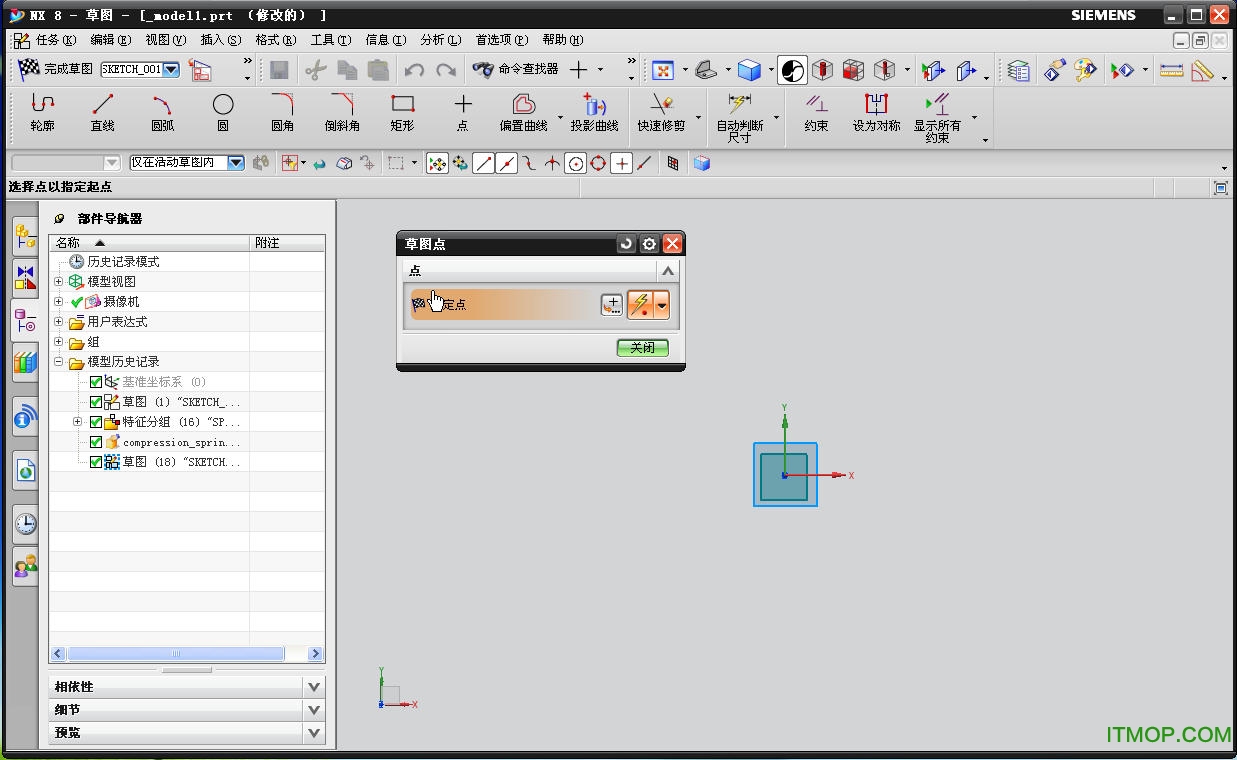Select the 矩形 rectangle tool
1237x760 pixels.
402,112
